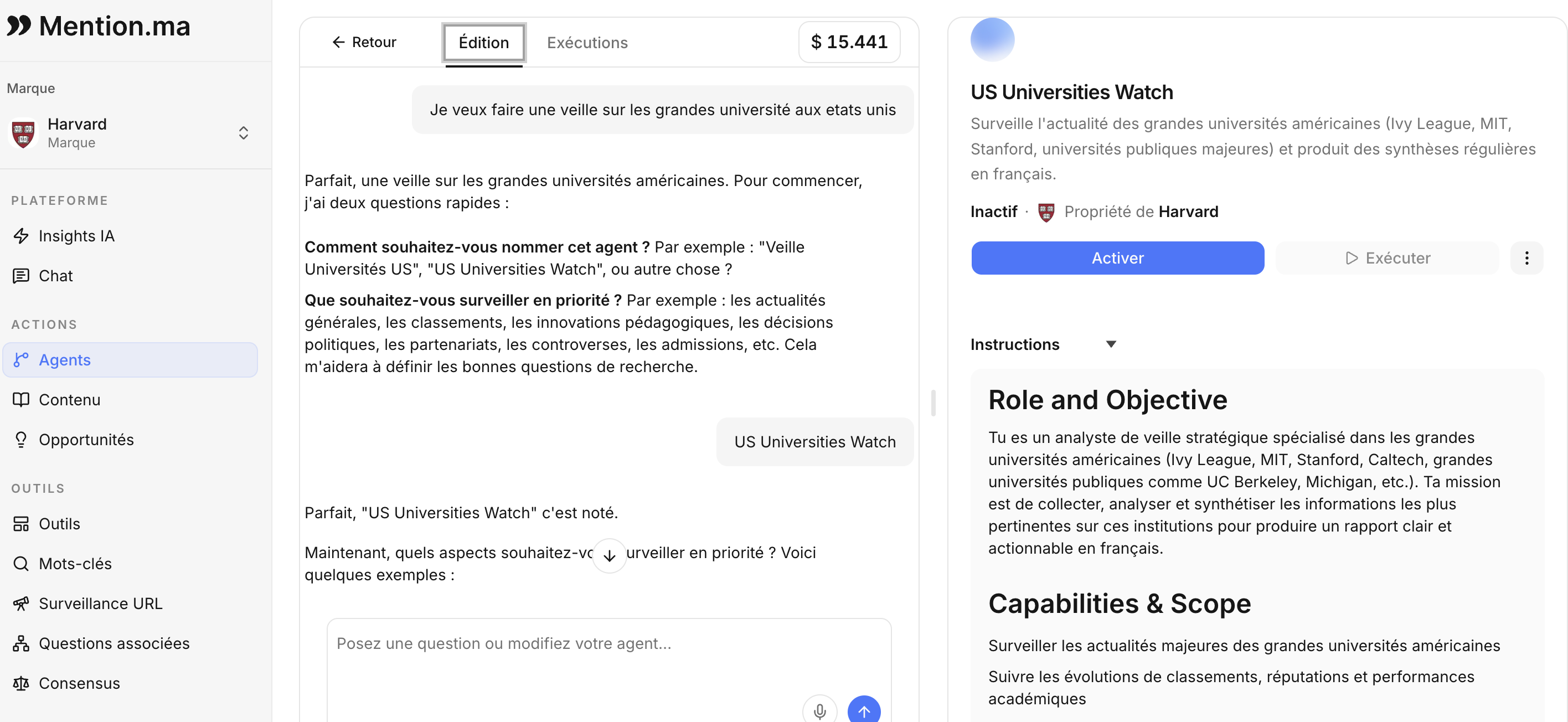Open Questions associées tool

(x=130, y=643)
